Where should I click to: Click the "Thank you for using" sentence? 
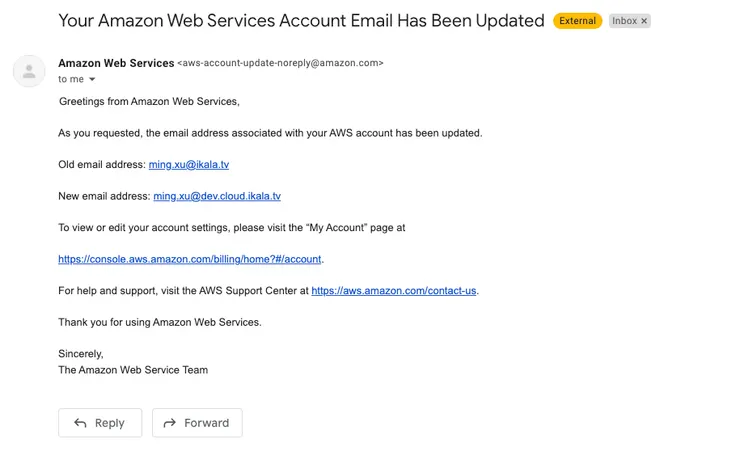coord(160,322)
